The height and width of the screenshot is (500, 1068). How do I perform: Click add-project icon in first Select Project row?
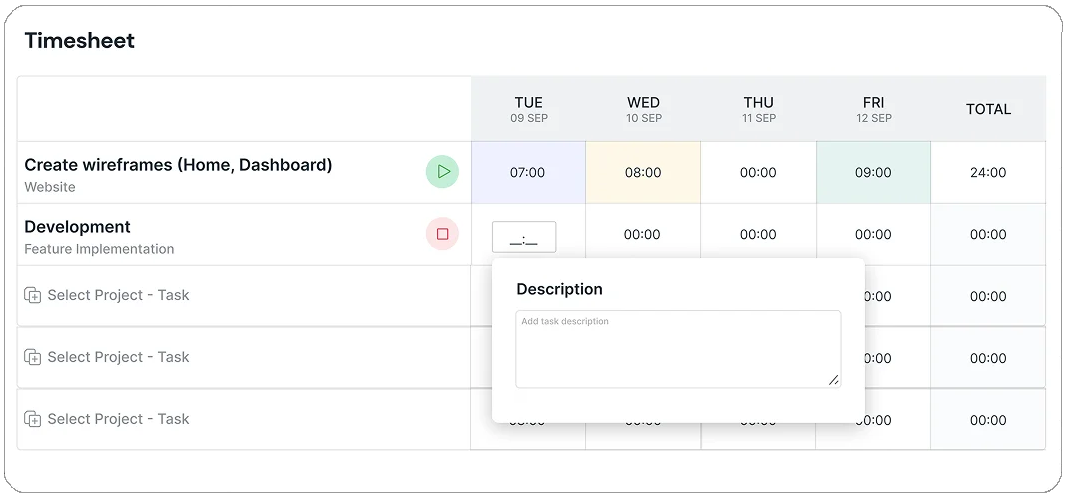[33, 296]
